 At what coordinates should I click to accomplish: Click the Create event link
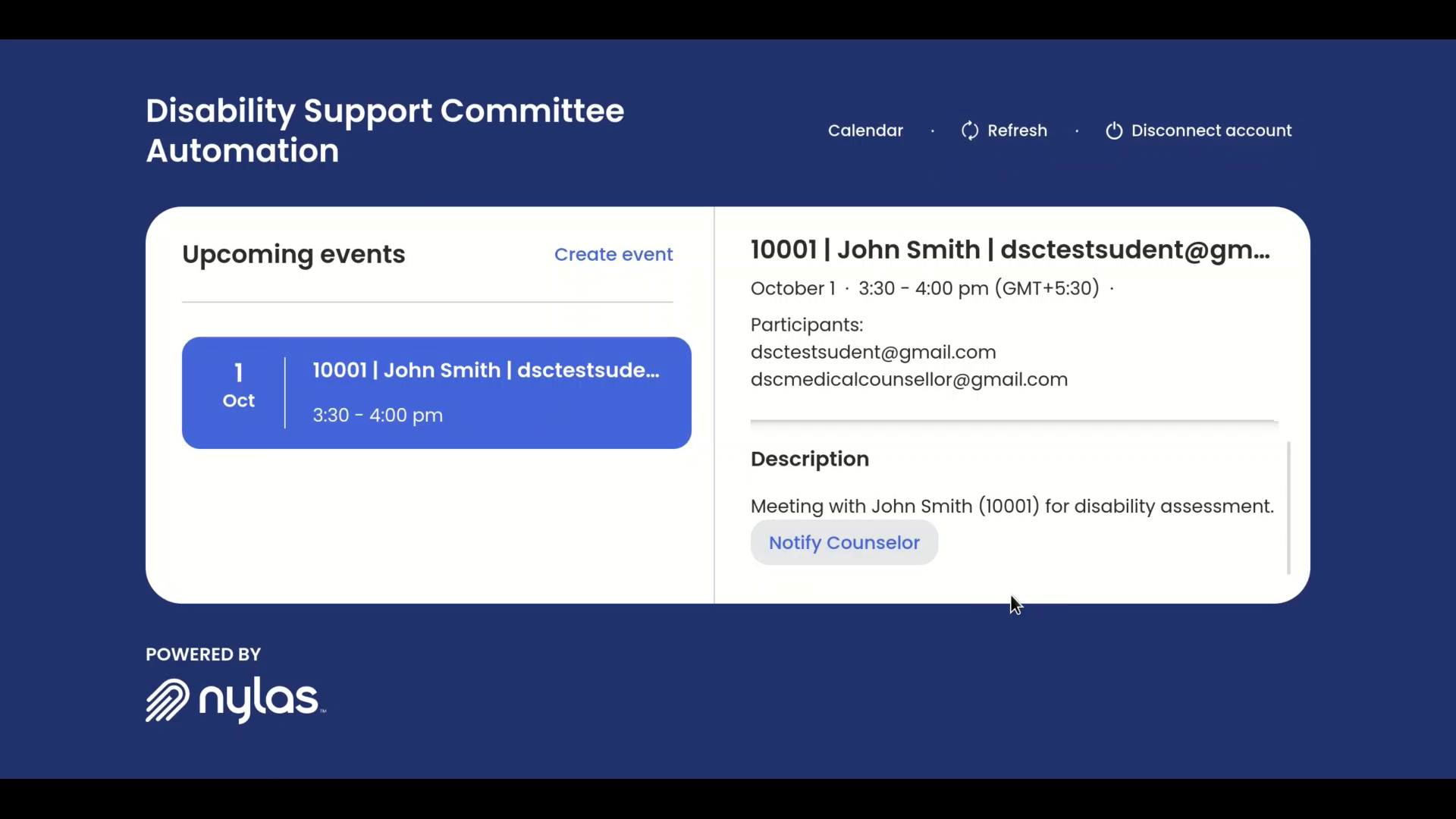point(613,254)
